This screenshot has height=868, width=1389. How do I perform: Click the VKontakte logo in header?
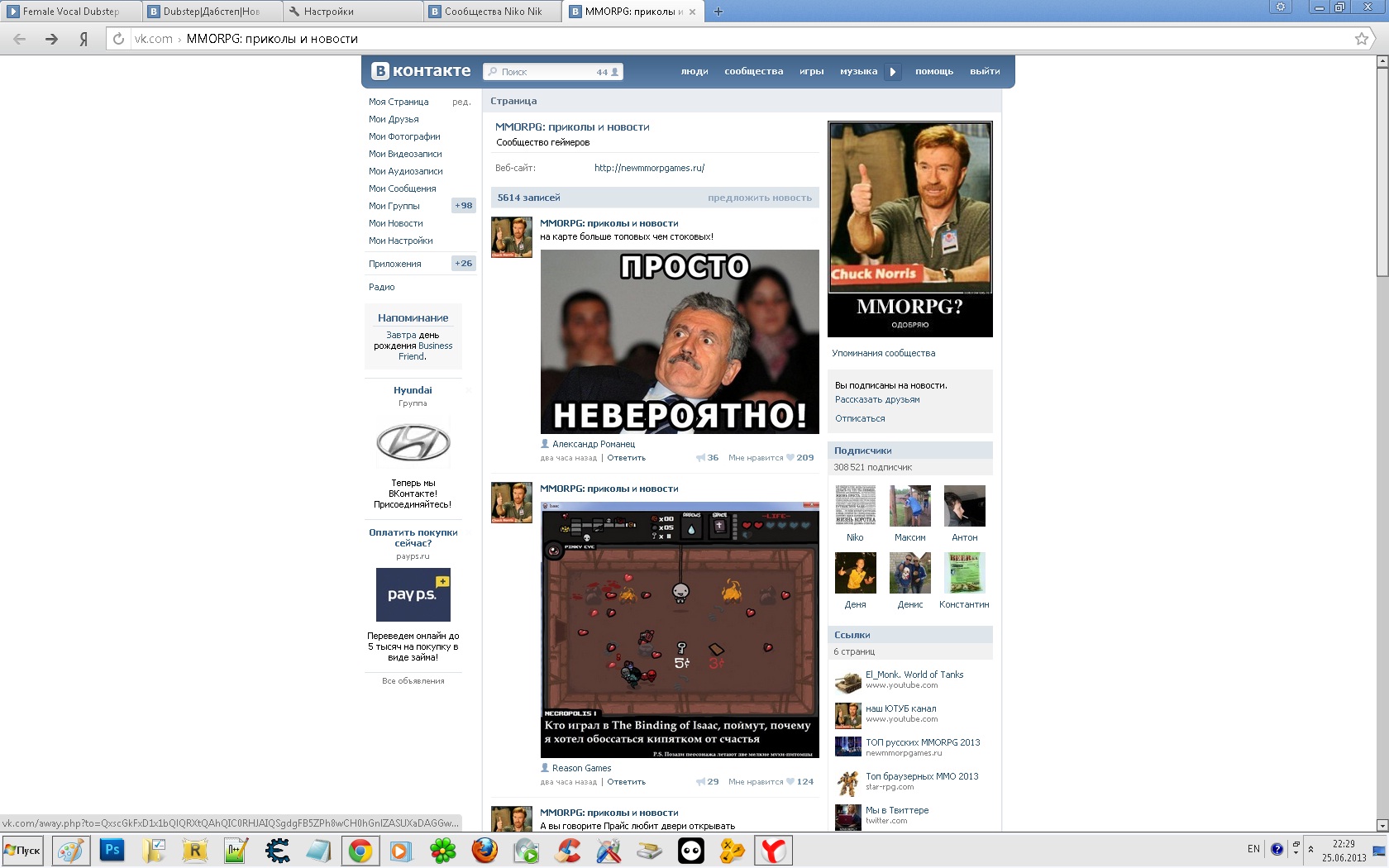point(421,71)
